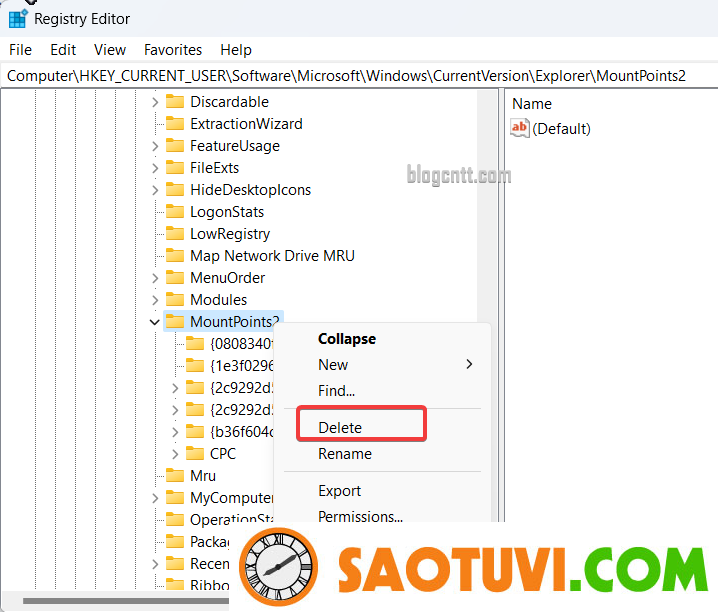Select the (Default) value entry
718x612 pixels.
(561, 129)
